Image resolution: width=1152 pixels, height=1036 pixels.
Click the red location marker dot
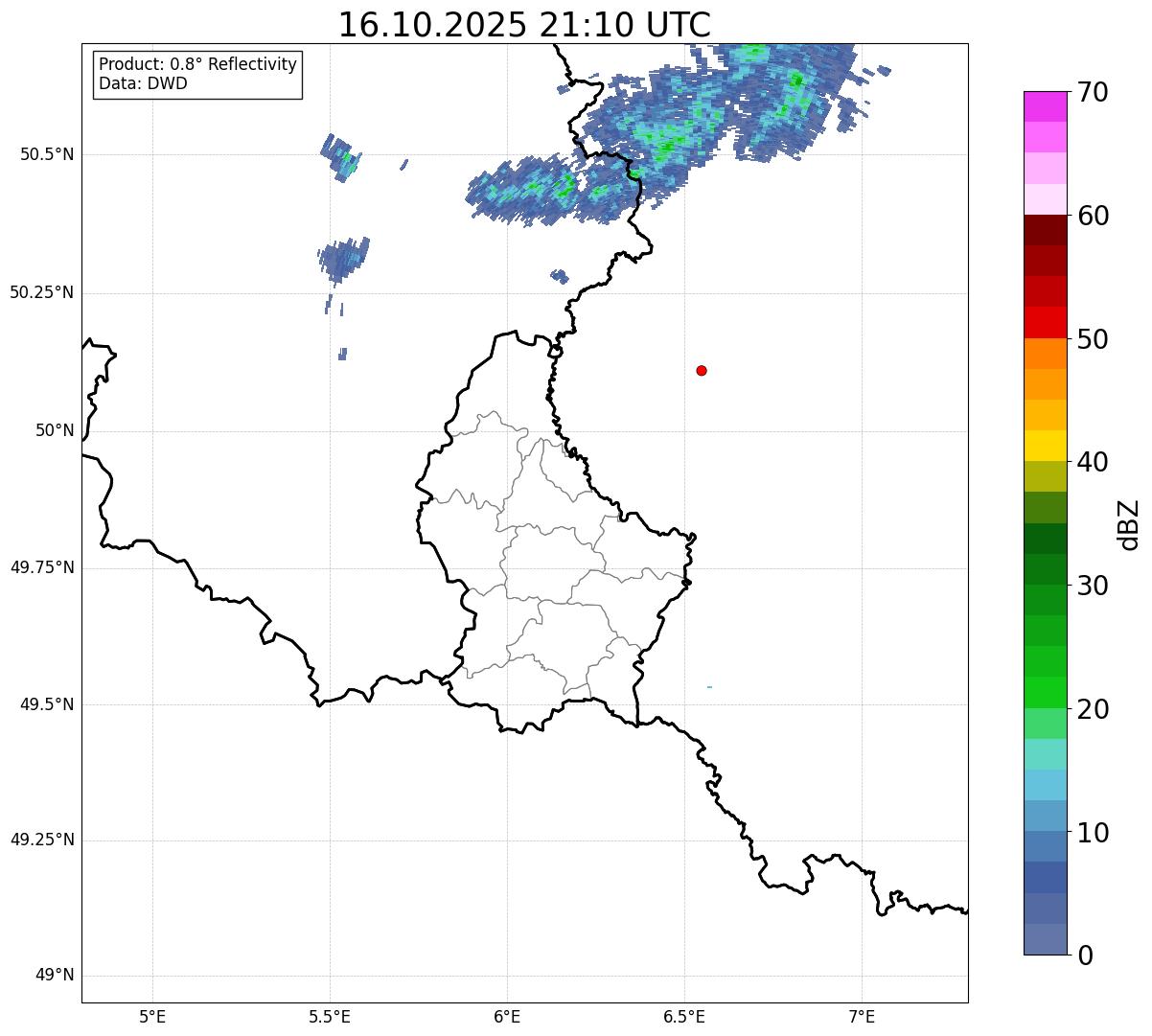point(702,370)
